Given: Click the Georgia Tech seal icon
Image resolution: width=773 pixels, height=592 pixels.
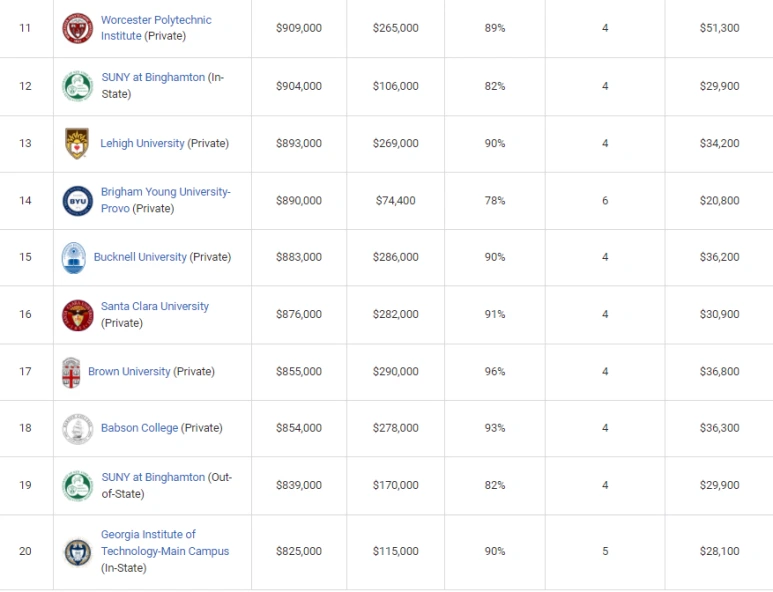Looking at the screenshot, I should click(77, 552).
